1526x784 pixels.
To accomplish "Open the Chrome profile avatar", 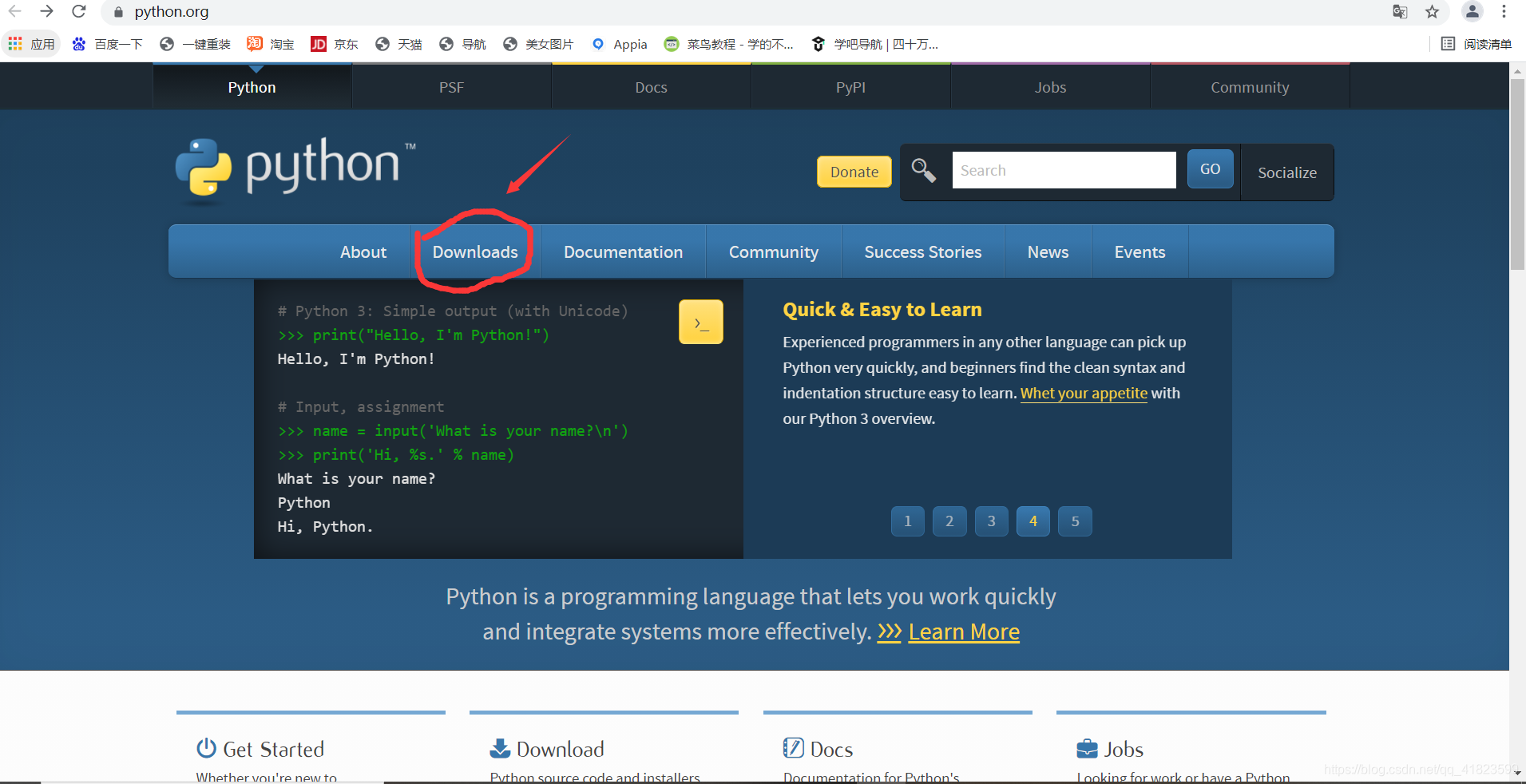I will [1472, 11].
